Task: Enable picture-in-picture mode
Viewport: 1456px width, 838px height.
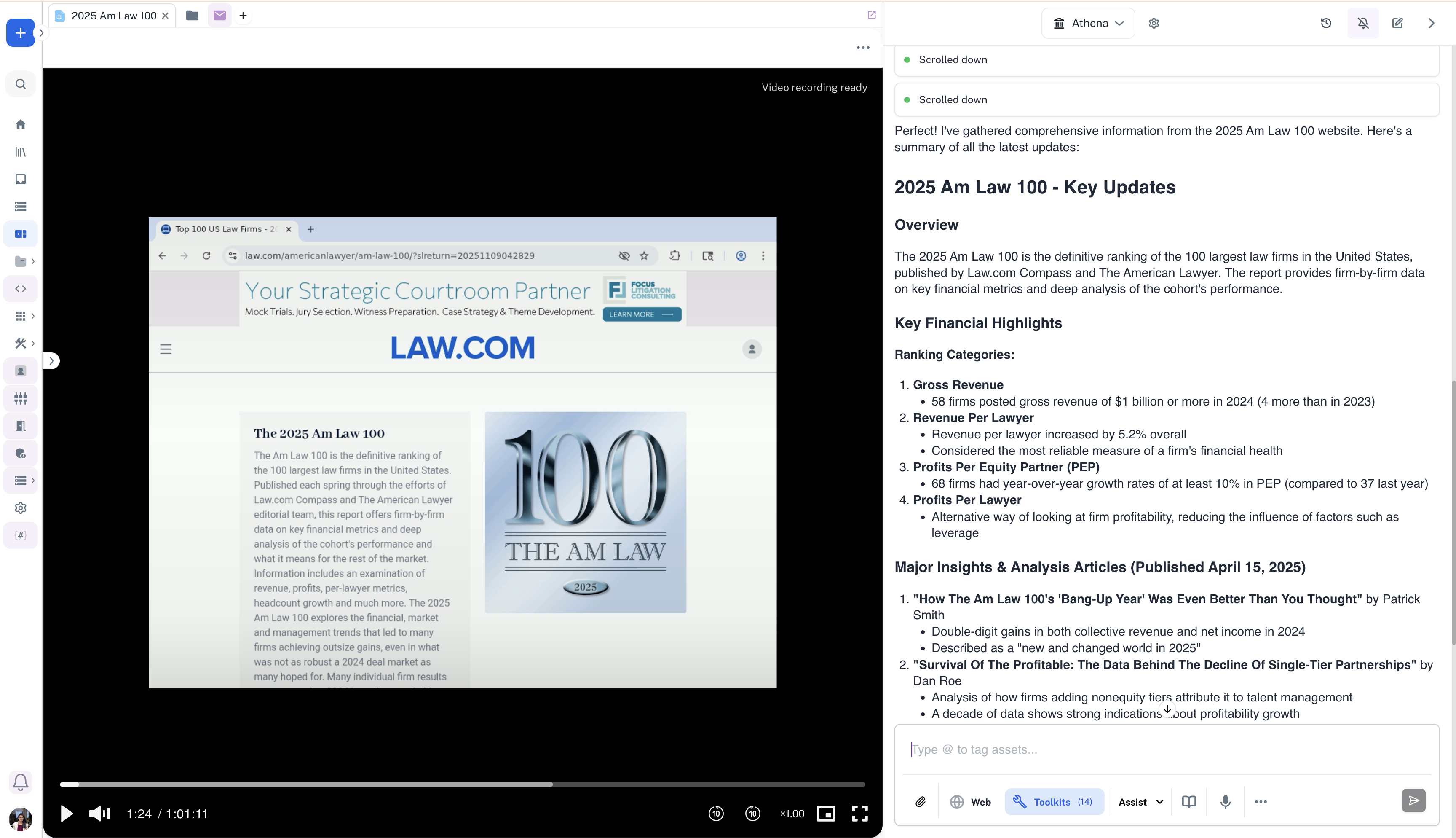Action: click(x=826, y=814)
